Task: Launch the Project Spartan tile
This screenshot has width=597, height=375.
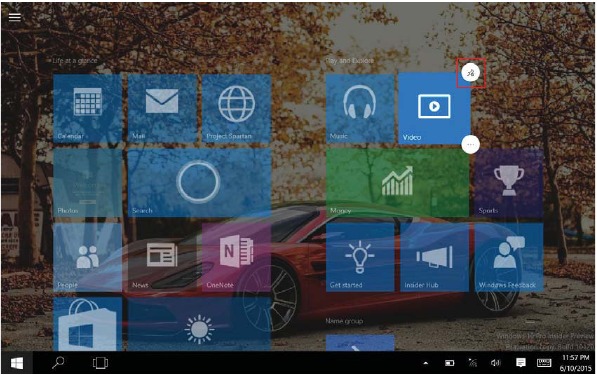Action: pos(236,109)
